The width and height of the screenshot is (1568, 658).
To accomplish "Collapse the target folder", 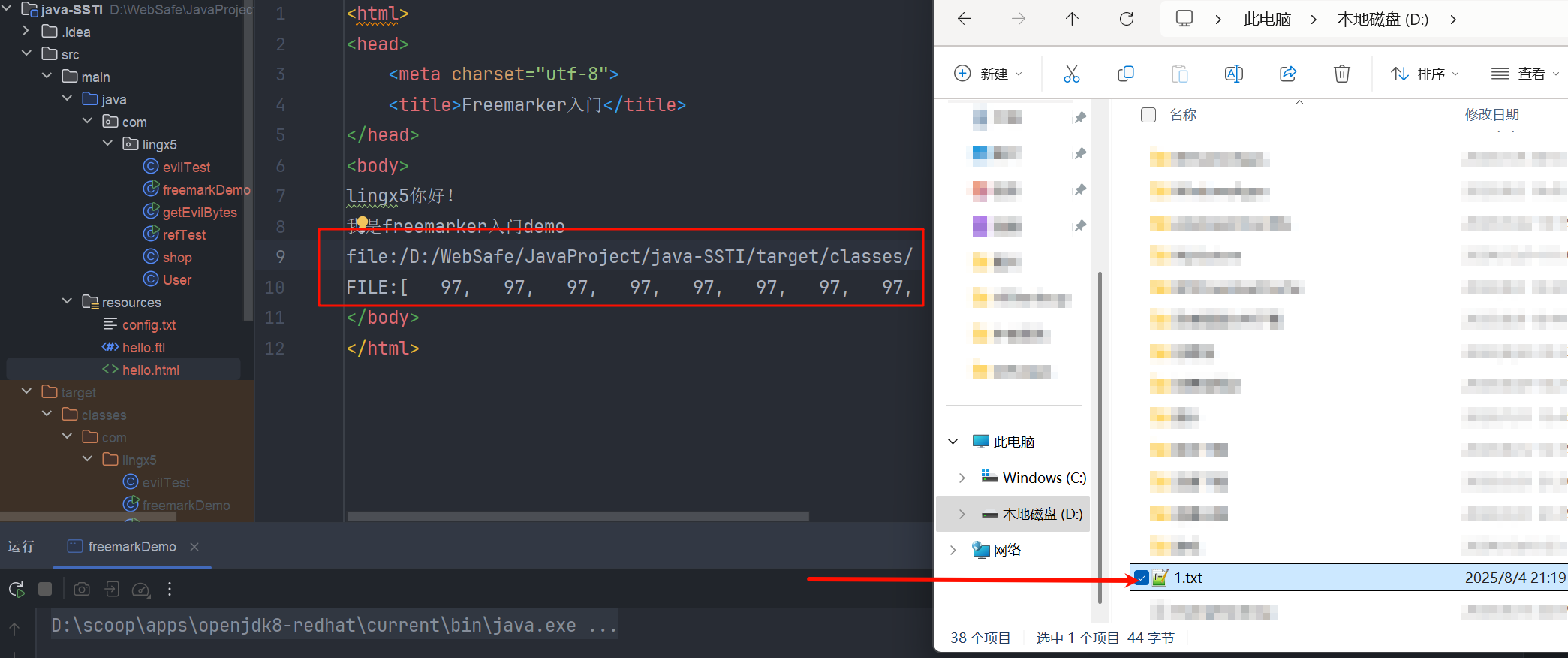I will click(26, 391).
